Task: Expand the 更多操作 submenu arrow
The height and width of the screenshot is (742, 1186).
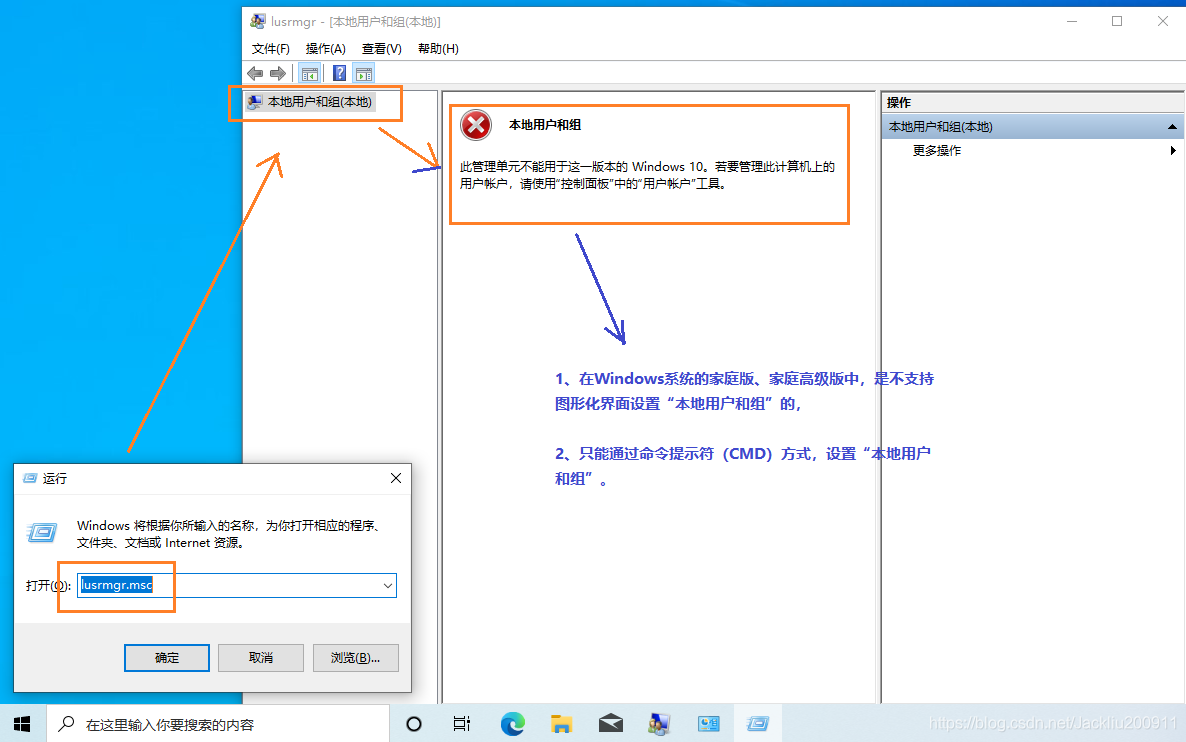Action: (1172, 151)
